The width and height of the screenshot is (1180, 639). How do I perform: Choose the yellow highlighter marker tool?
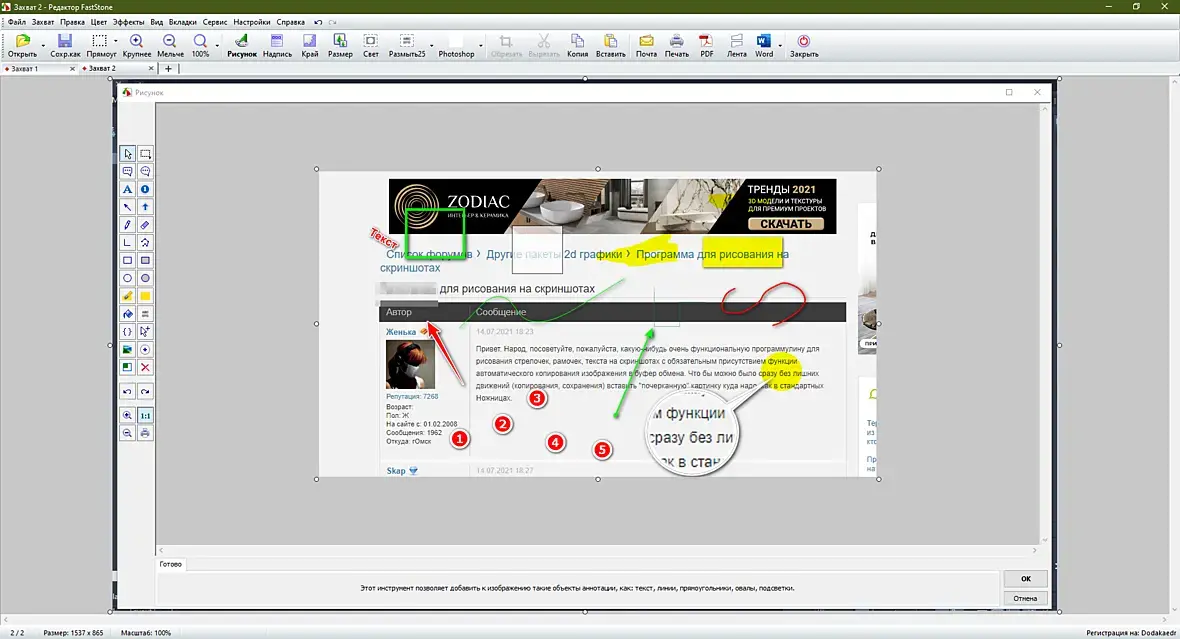pos(127,297)
